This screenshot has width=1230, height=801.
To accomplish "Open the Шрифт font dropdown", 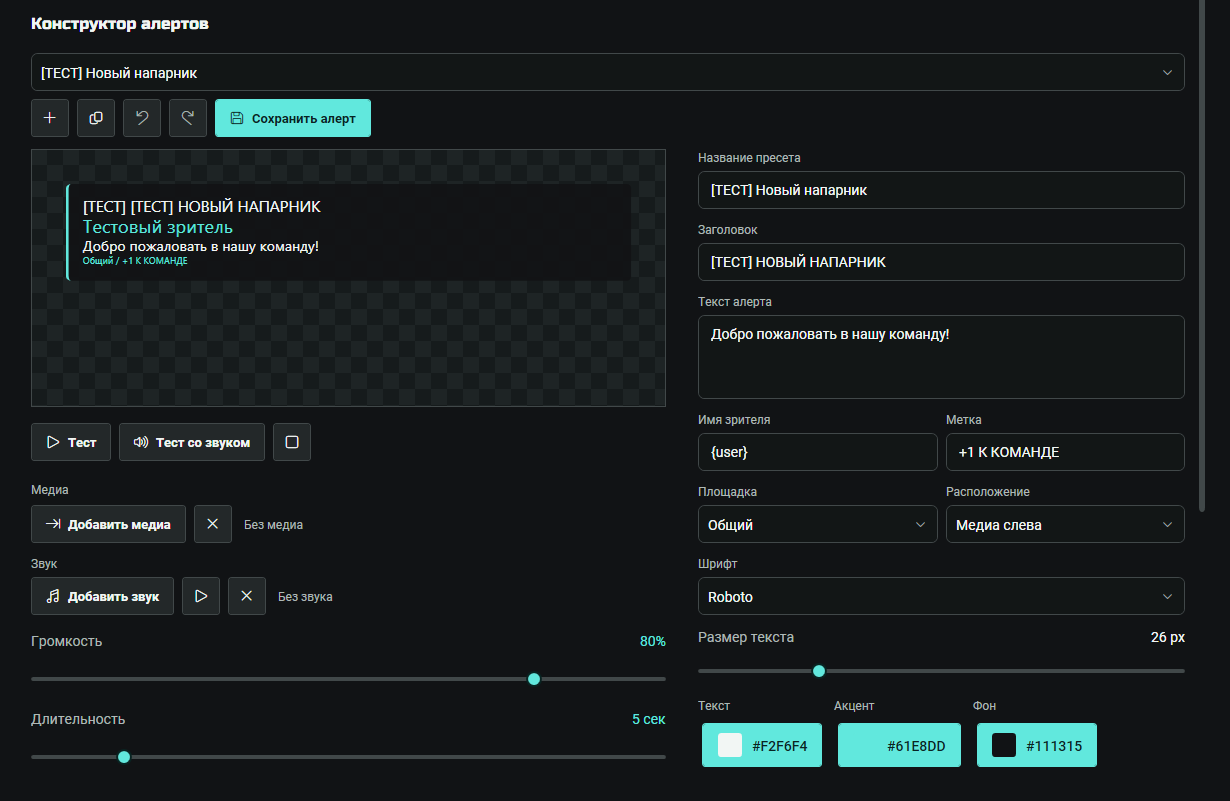I will coord(941,596).
